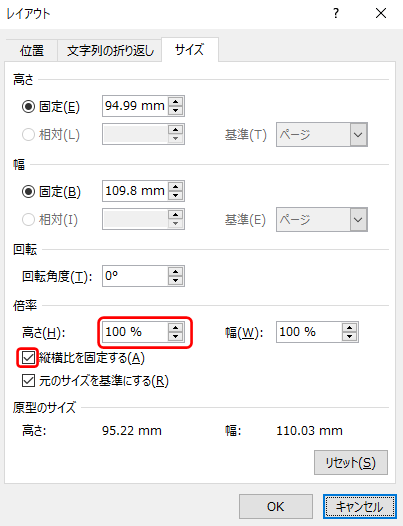
Task: Open the width 基準(E) page dropdown
Action: click(322, 219)
